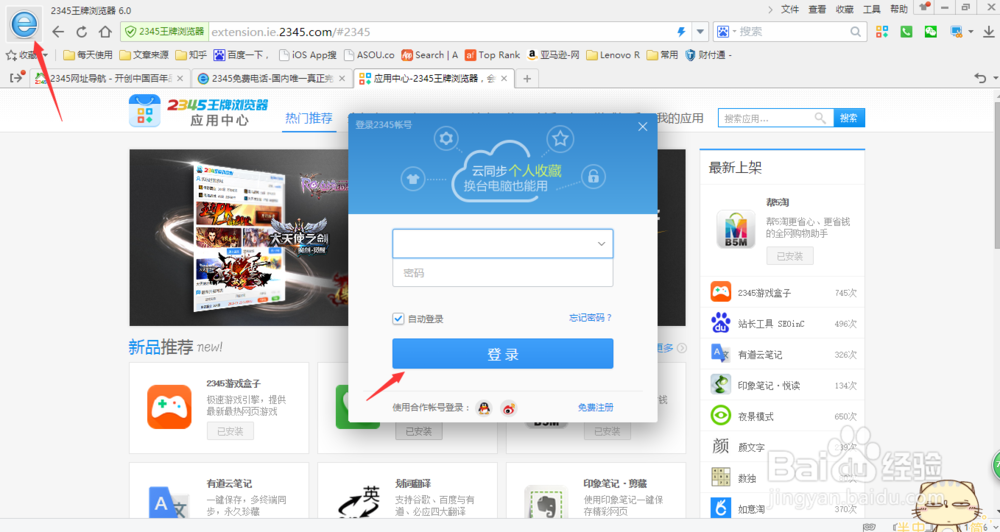The height and width of the screenshot is (532, 1000).
Task: Go back with the back arrow
Action: (58, 31)
